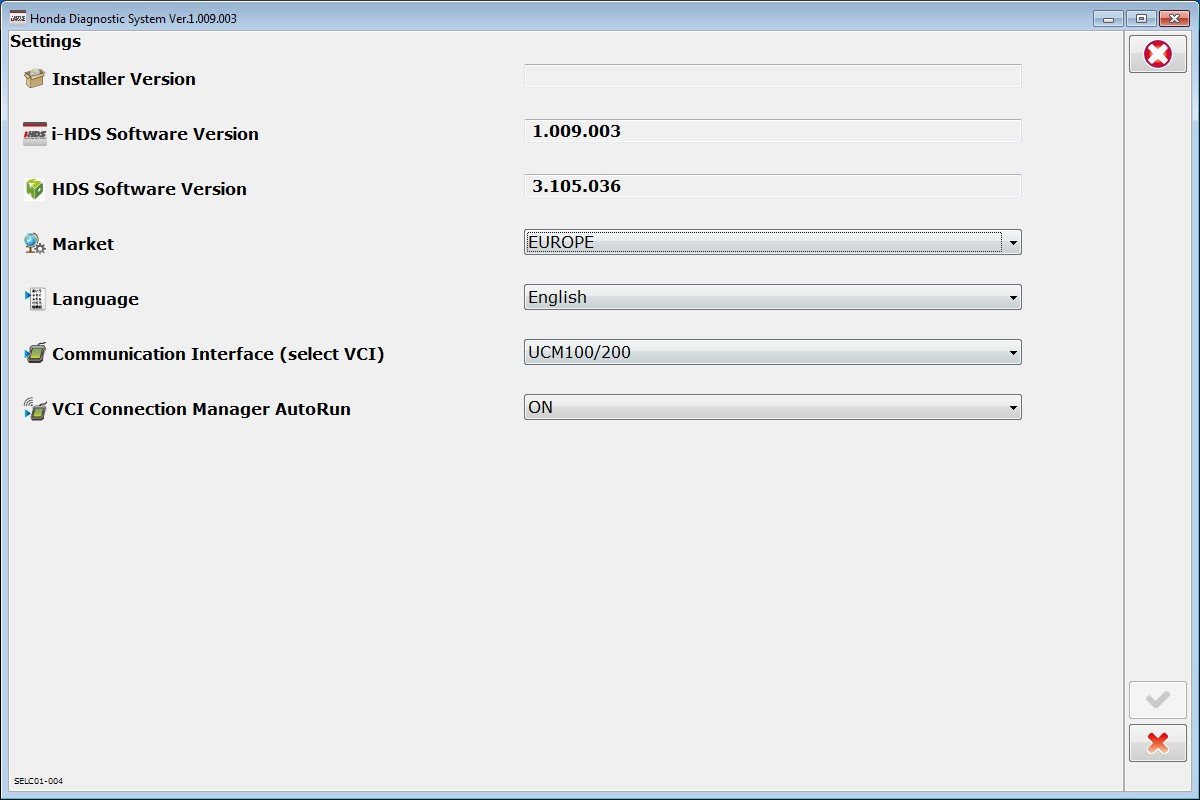Click the Honda Diagnostic System title bar icon
This screenshot has height=800, width=1200.
18,18
